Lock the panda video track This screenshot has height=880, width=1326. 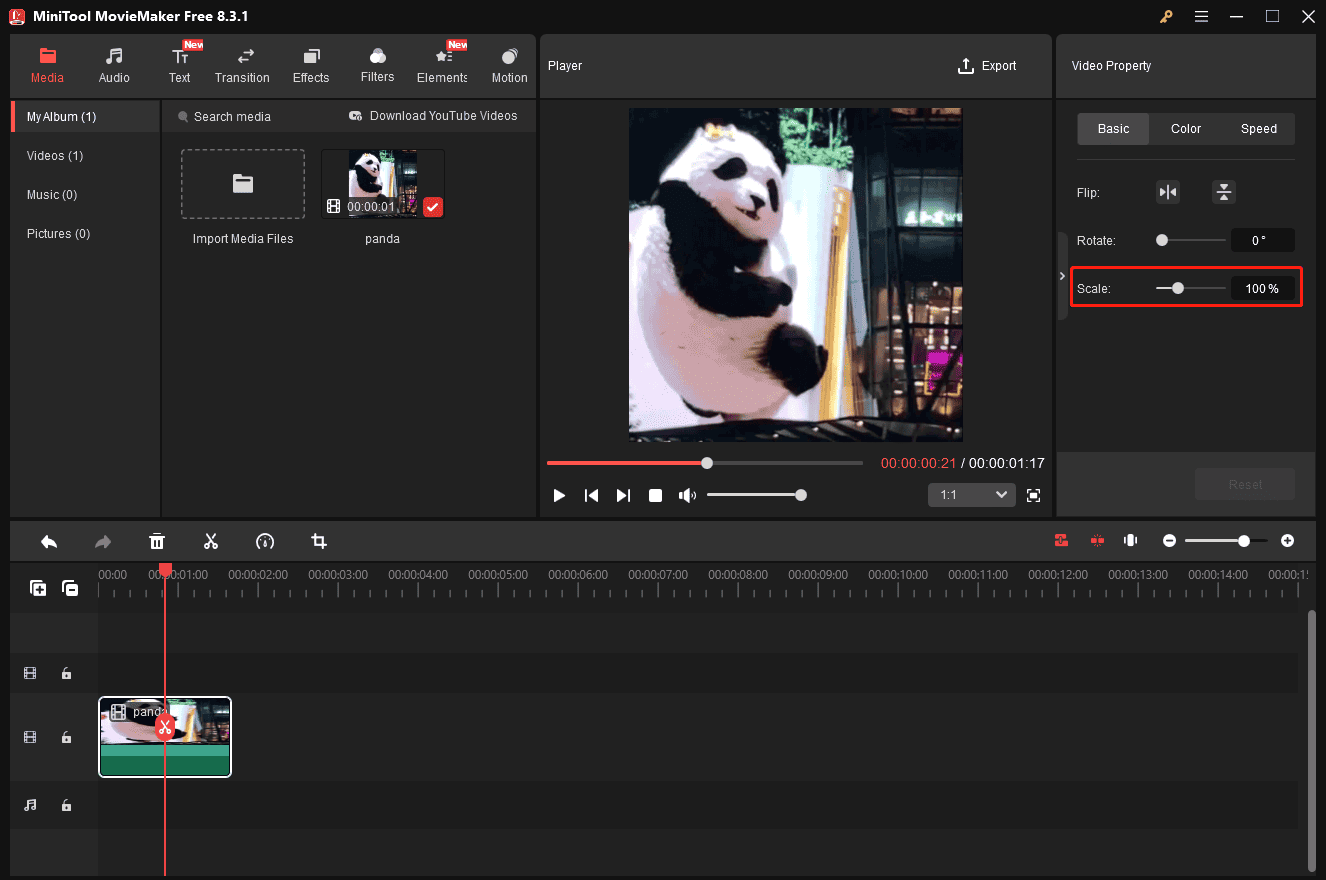(66, 737)
